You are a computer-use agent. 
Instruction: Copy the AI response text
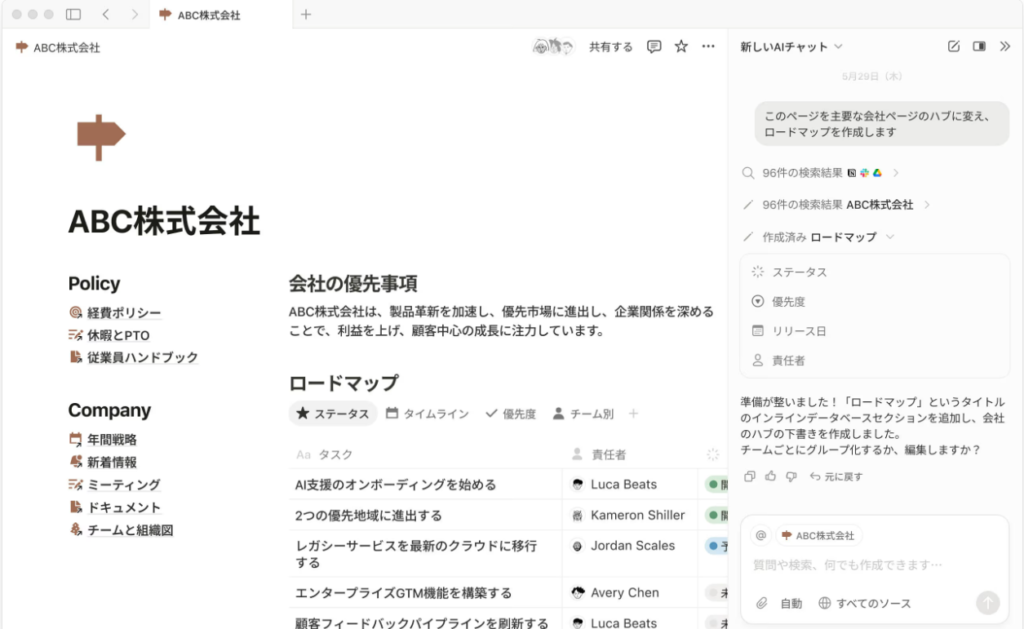pyautogui.click(x=750, y=477)
